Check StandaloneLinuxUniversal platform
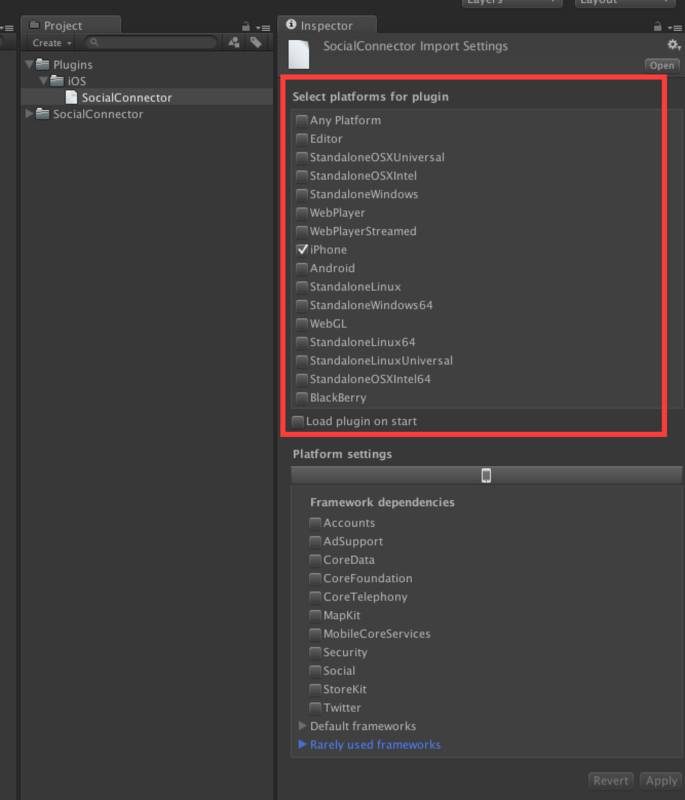The image size is (685, 800). (301, 361)
